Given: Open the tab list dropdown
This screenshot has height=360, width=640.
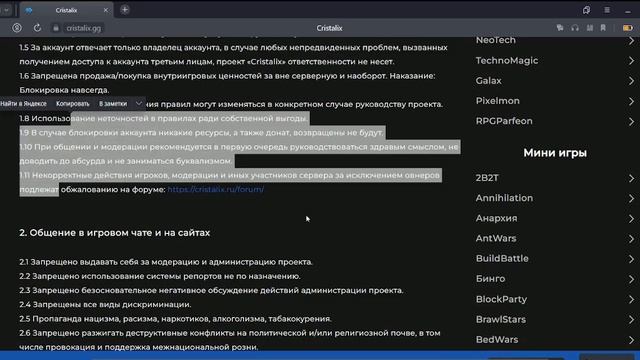Looking at the screenshot, I should 6,10.
